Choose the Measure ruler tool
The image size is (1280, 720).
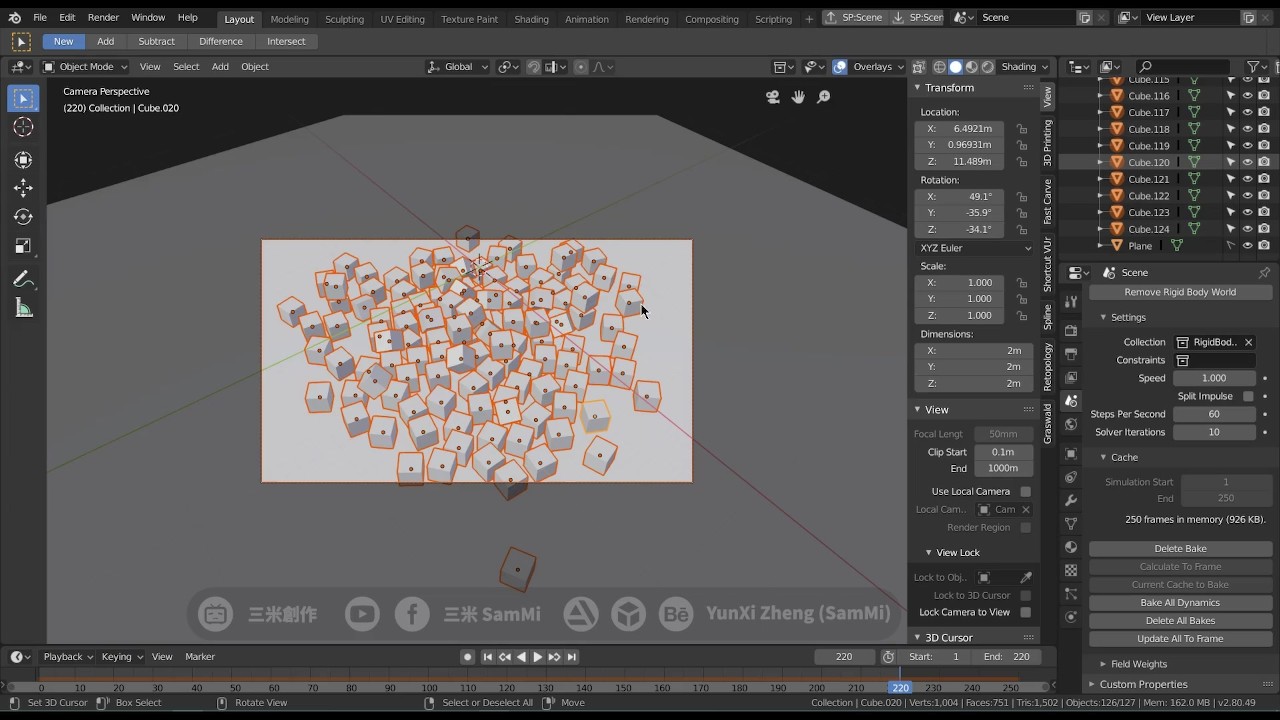click(x=23, y=309)
